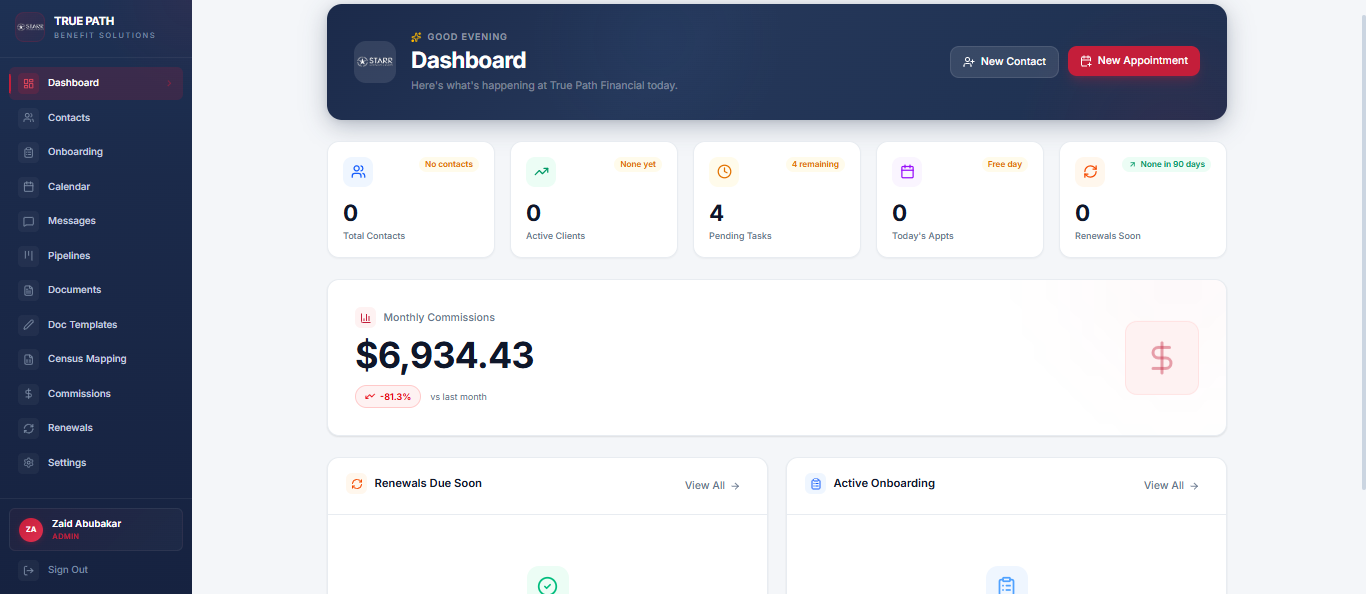Click the New Contact button
The height and width of the screenshot is (594, 1366).
1004,61
